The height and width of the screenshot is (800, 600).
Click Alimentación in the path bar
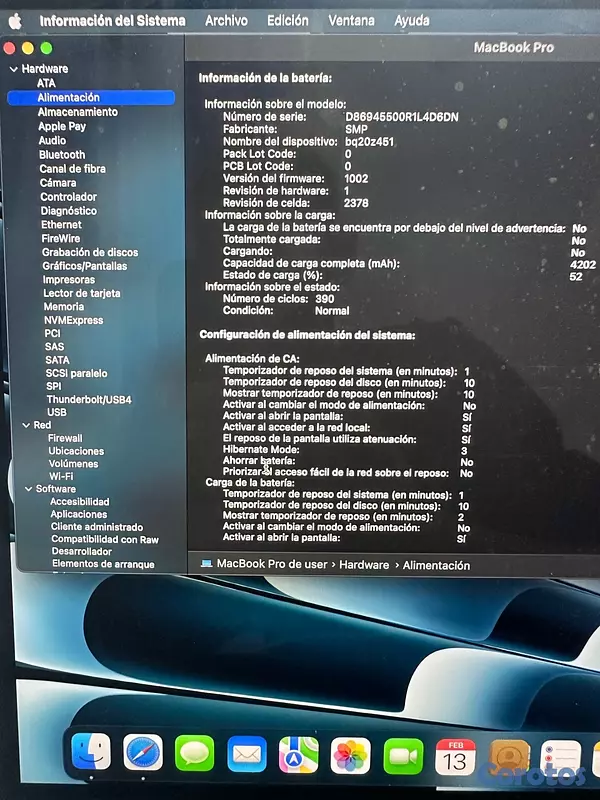click(x=436, y=566)
